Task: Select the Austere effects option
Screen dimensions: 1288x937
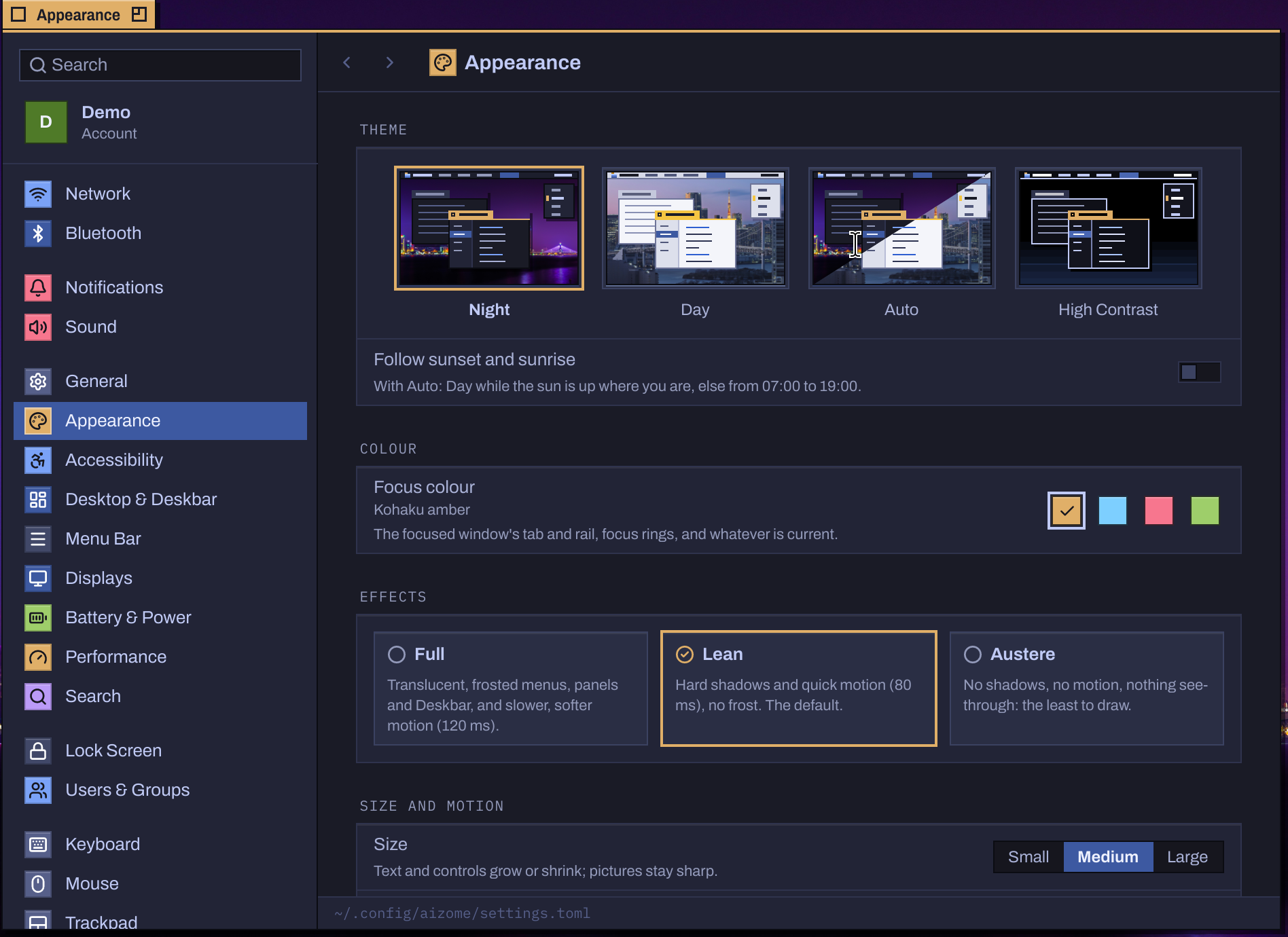Action: tap(1086, 688)
